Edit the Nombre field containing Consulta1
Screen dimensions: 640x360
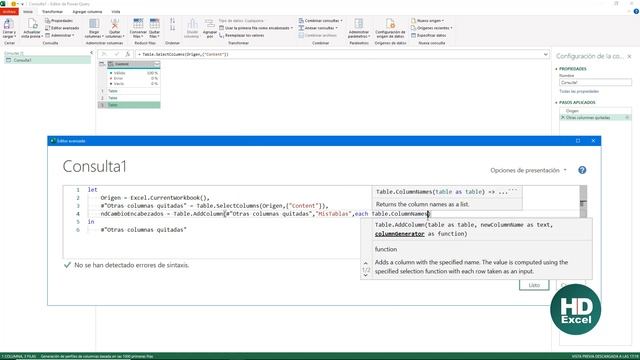coord(595,82)
